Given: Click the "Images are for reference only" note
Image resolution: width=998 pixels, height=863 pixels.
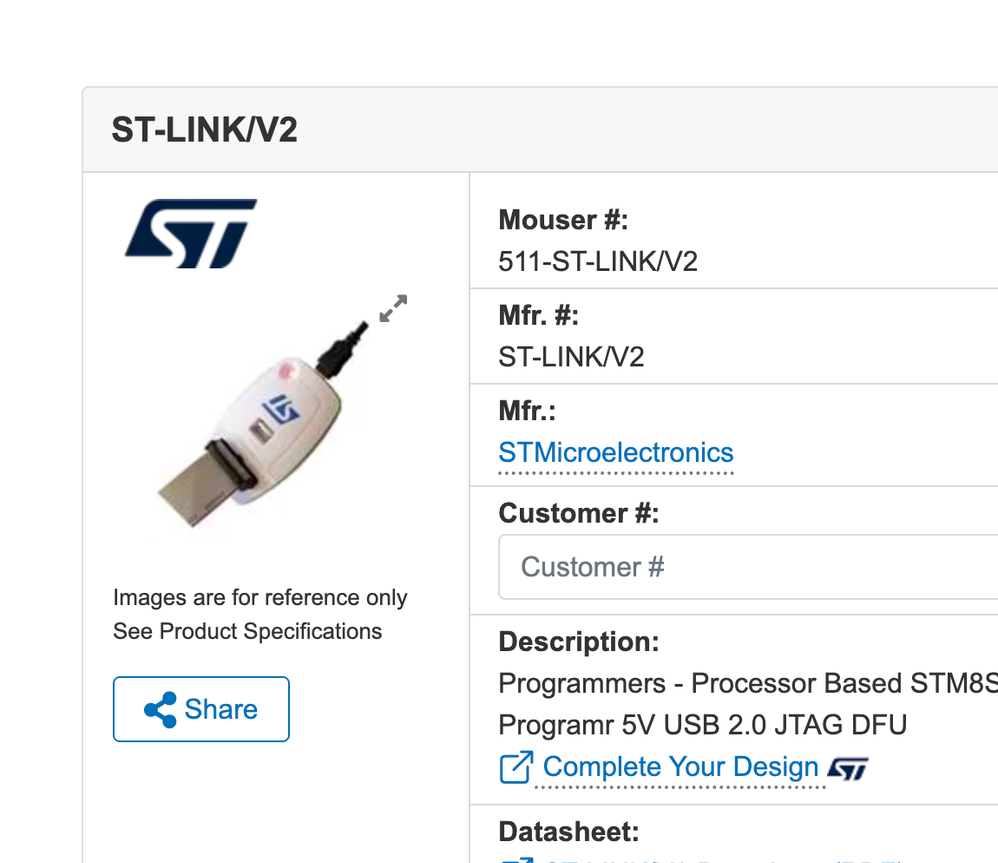Looking at the screenshot, I should [260, 598].
